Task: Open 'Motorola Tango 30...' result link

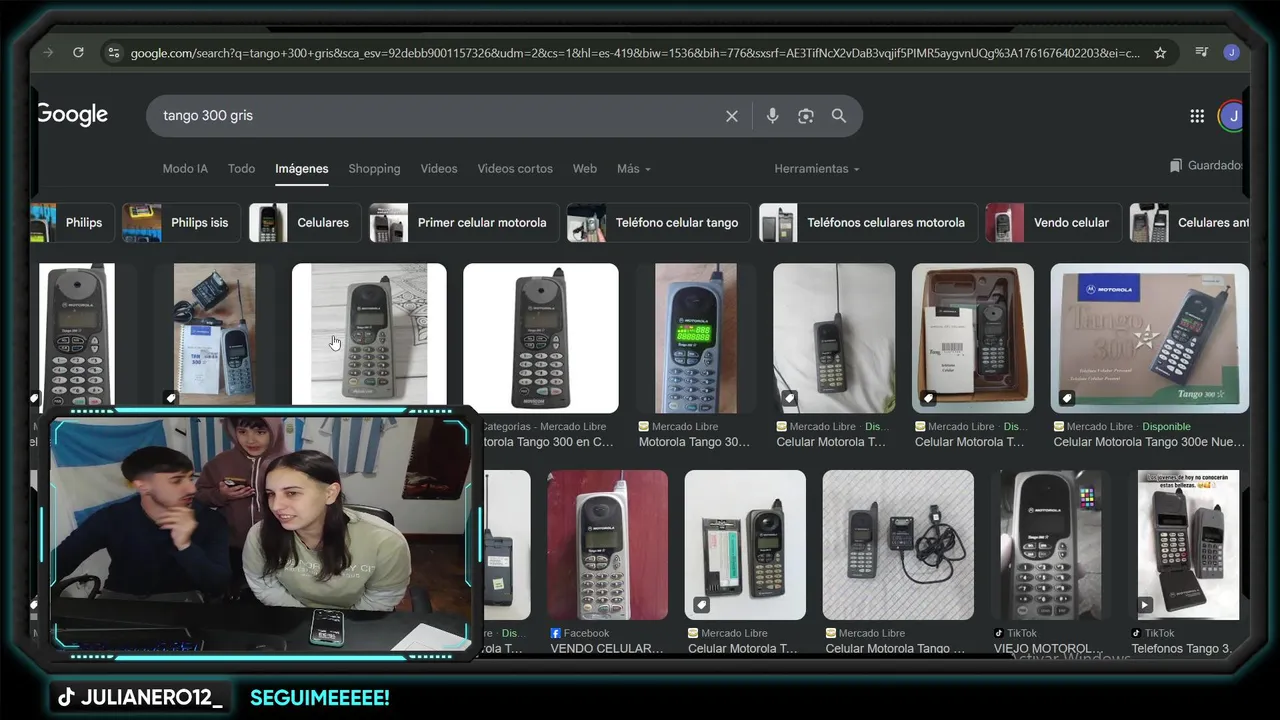Action: tap(694, 442)
